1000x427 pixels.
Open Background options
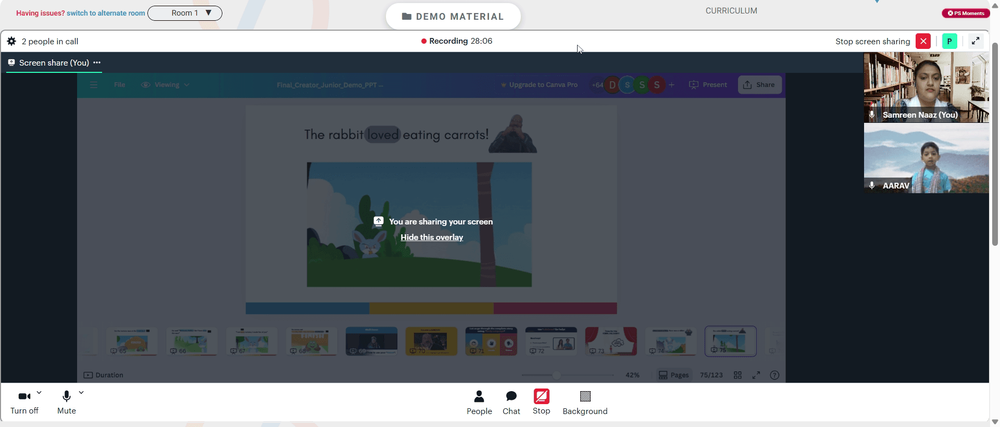(585, 403)
